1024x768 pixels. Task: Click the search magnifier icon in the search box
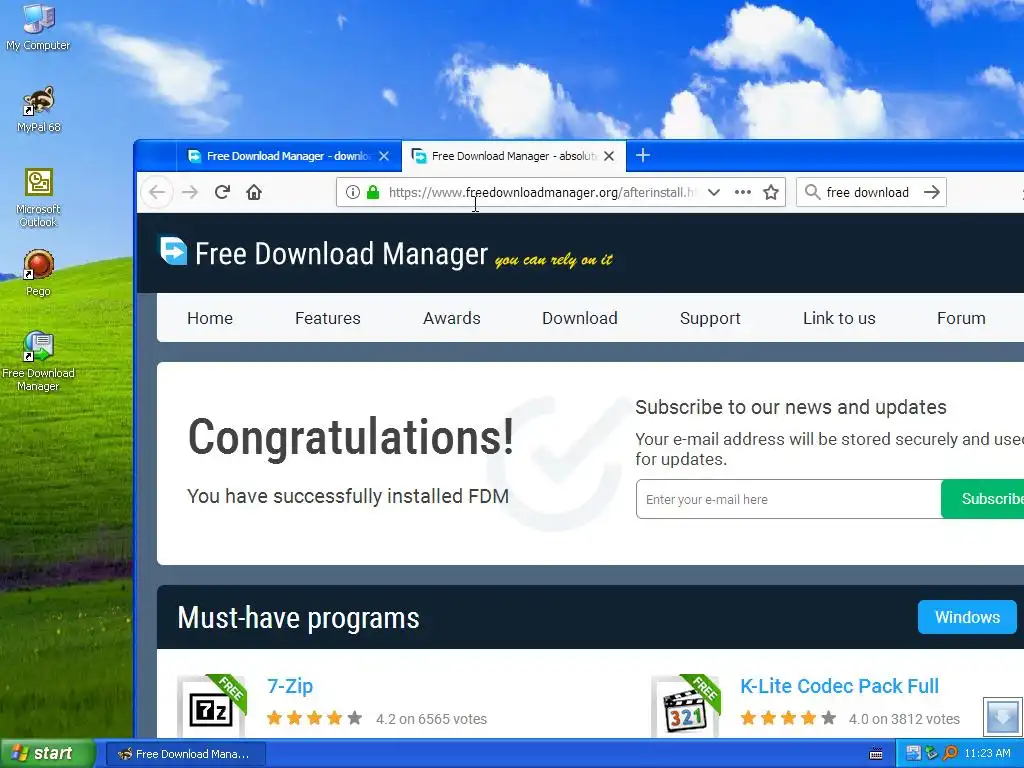(812, 192)
